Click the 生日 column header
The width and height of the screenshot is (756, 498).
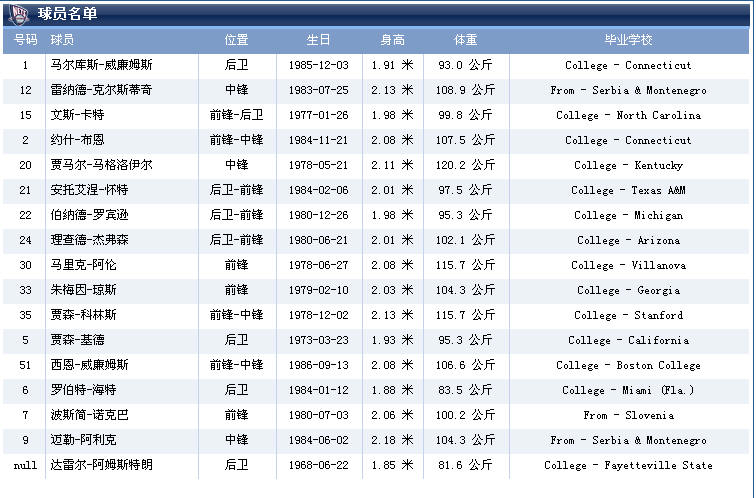tap(318, 40)
